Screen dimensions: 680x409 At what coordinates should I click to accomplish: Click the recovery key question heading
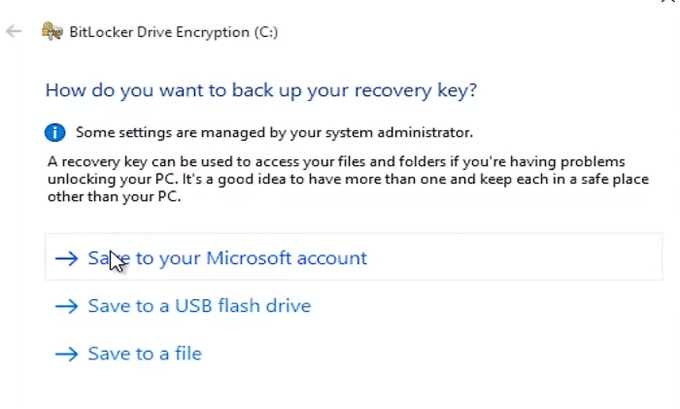tap(261, 91)
